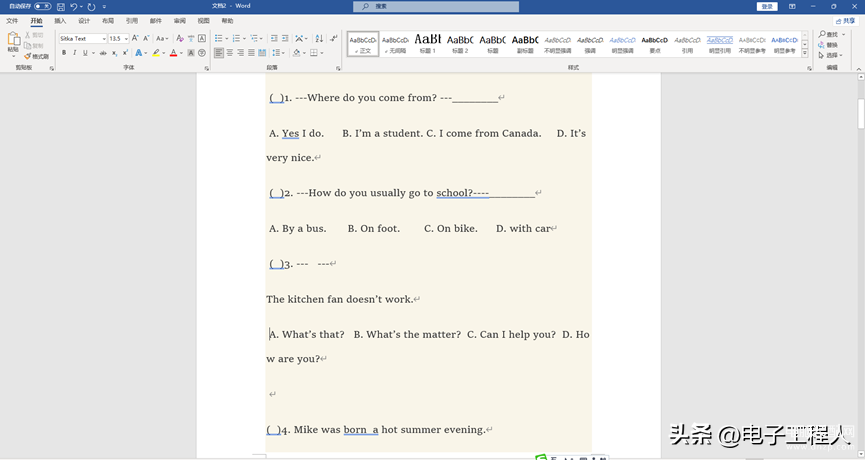Viewport: 865px width, 460px height.
Task: Center align the paragraph
Action: tap(229, 53)
